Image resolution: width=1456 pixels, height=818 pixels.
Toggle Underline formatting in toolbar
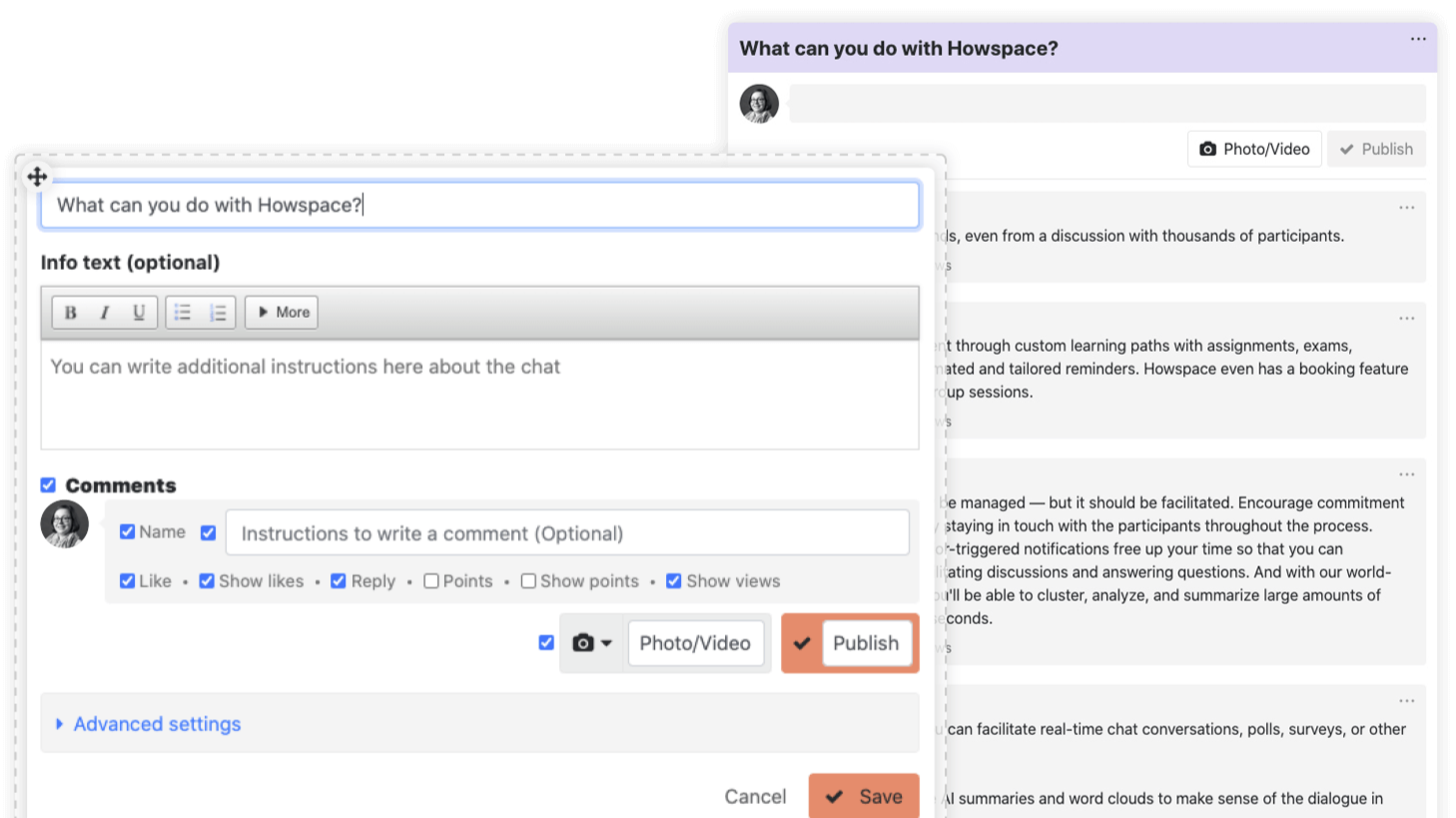[139, 313]
